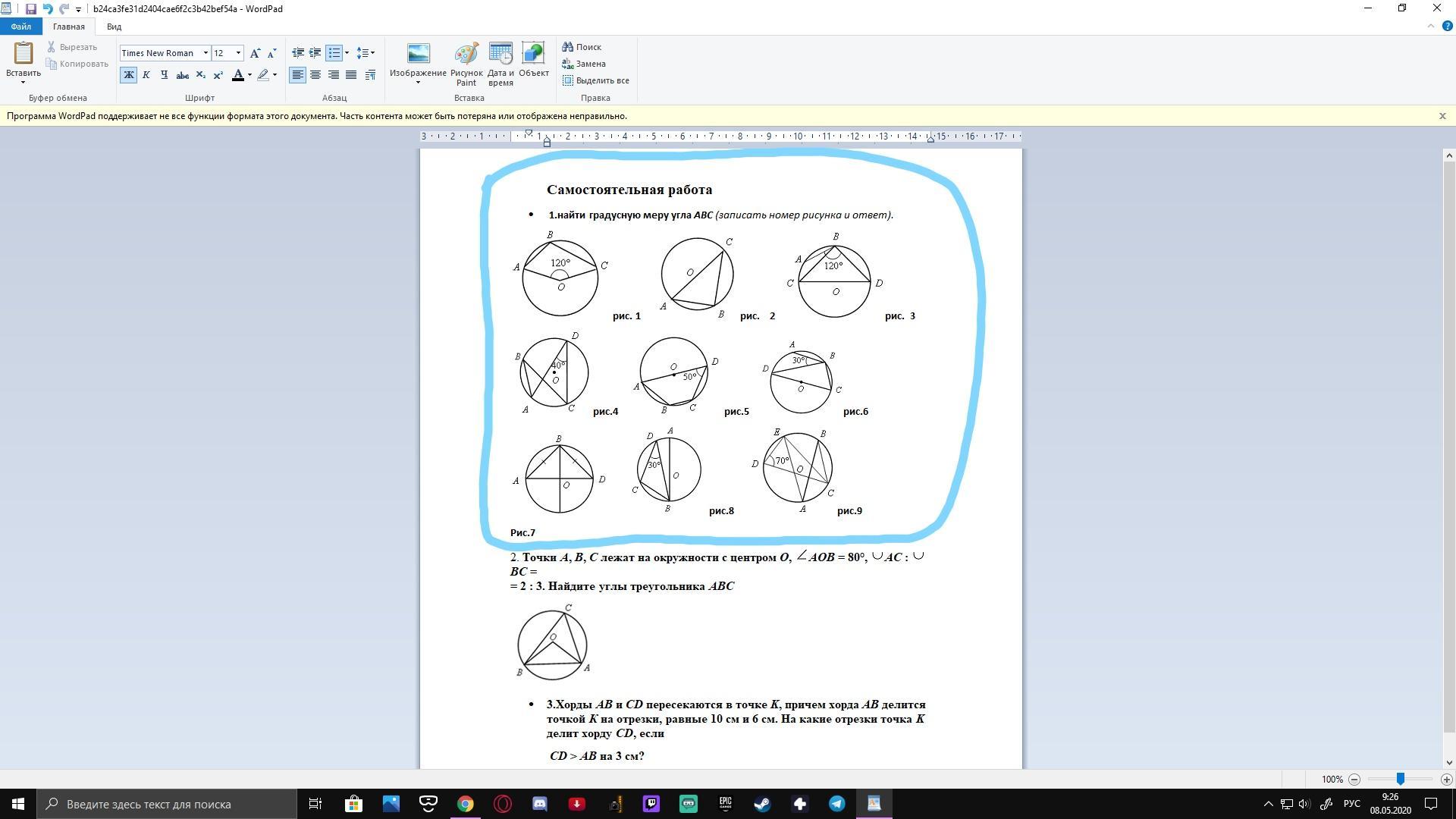Click the Замена (Replace) button

pos(584,64)
